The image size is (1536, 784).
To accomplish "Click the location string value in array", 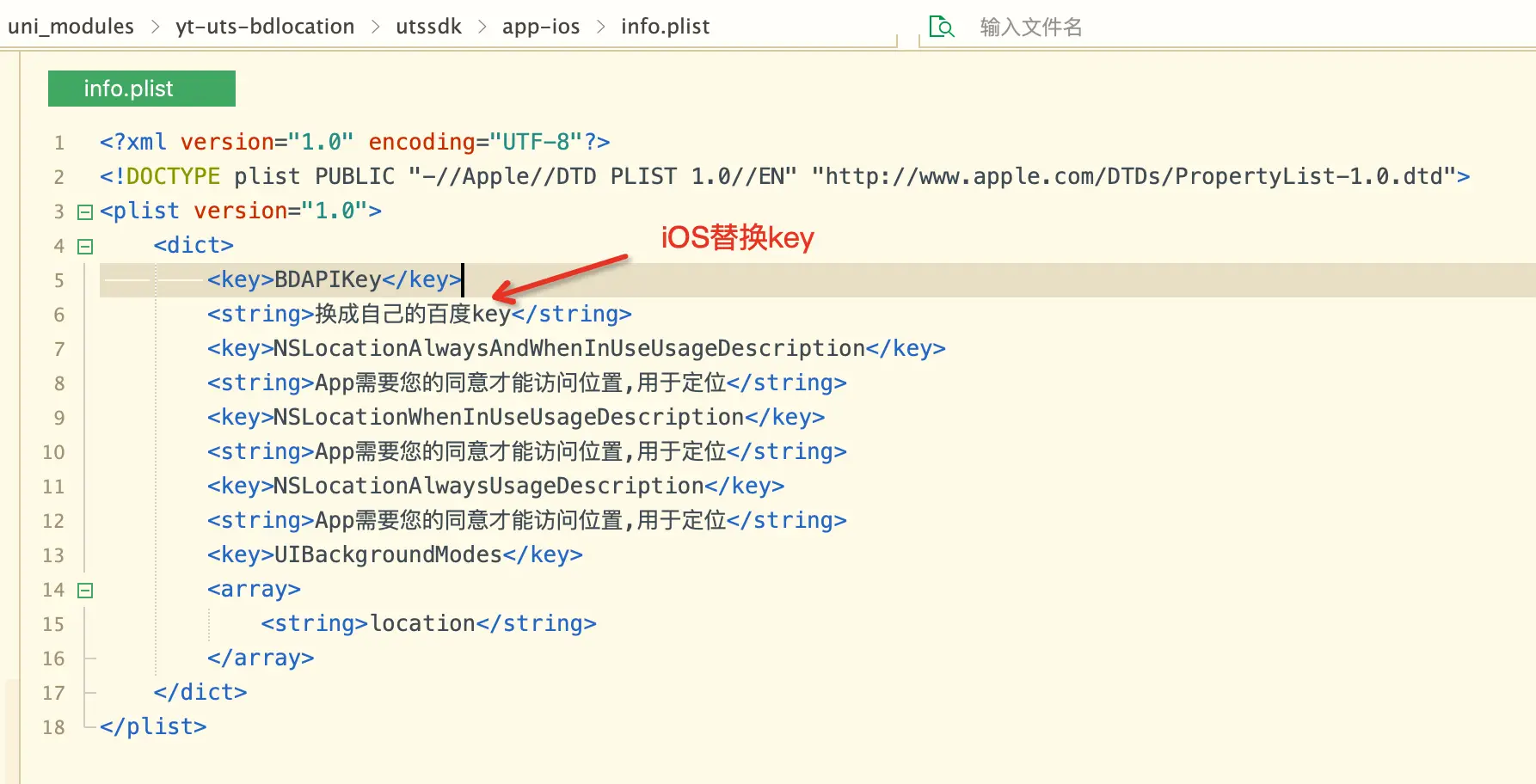I will point(421,624).
